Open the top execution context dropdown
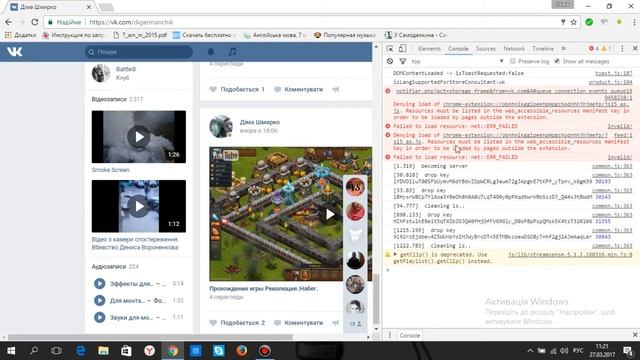Screen dimensions: 640x360 (x=457, y=61)
